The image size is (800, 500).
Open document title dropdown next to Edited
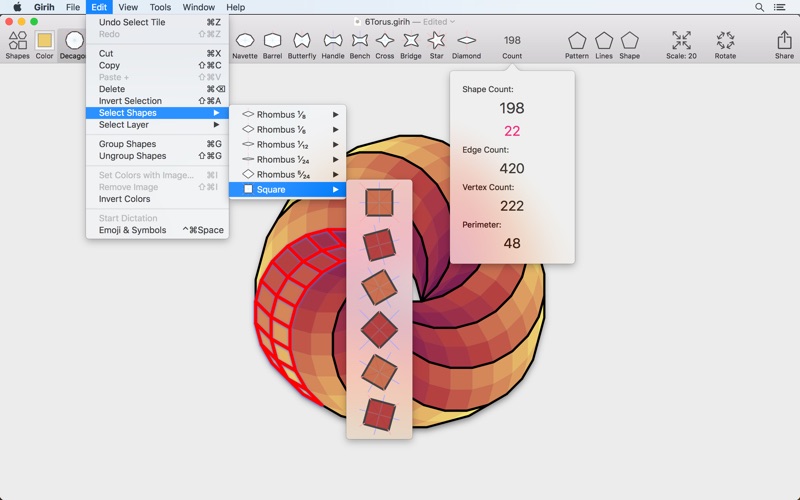pyautogui.click(x=452, y=21)
